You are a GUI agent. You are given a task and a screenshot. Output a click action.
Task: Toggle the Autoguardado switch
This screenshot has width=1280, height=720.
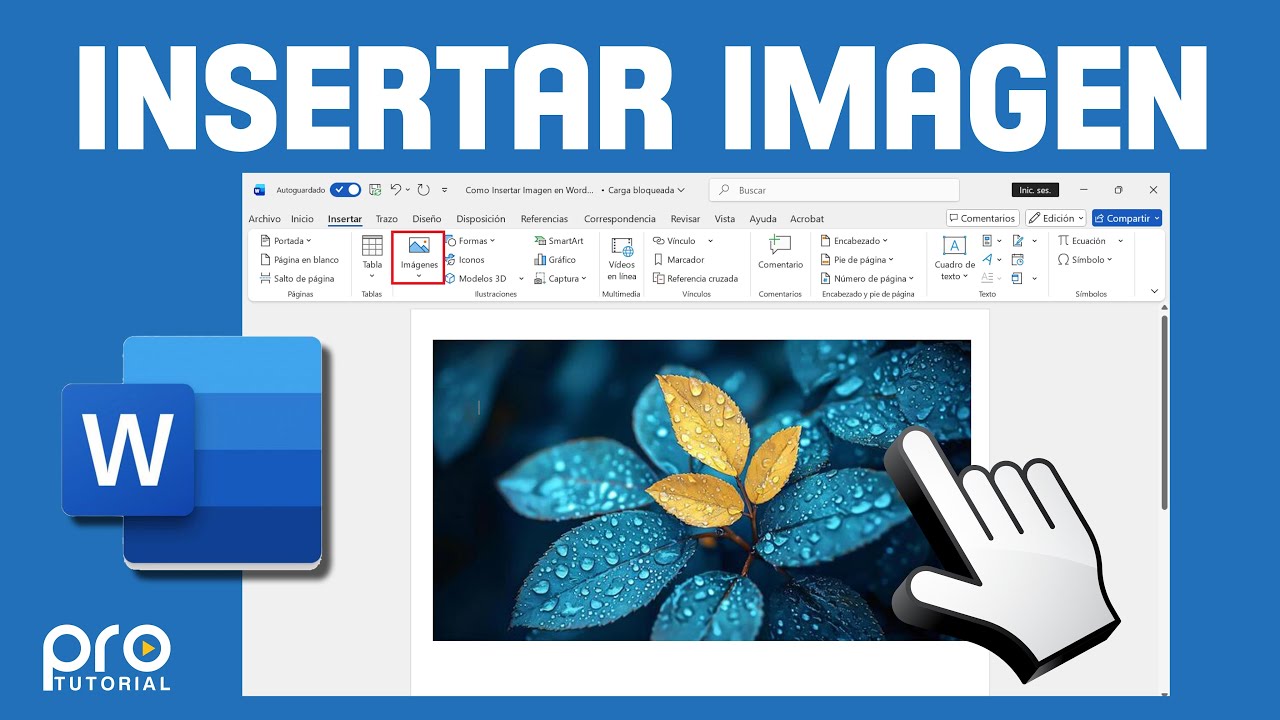[346, 190]
